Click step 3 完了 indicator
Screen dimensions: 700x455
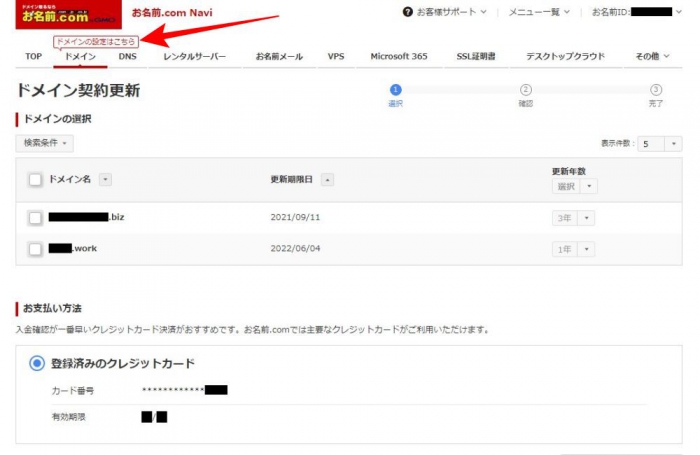(x=655, y=95)
